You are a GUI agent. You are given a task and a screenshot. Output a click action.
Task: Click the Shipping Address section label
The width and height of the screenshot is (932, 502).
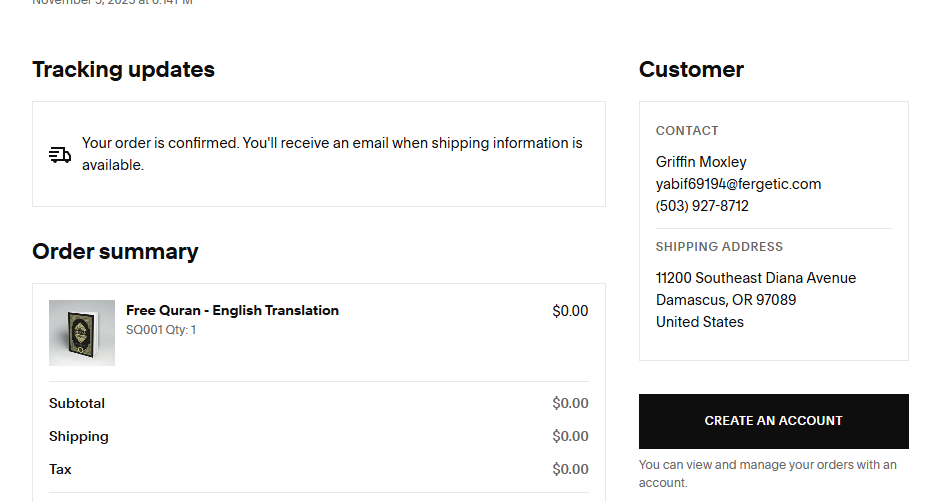click(719, 247)
